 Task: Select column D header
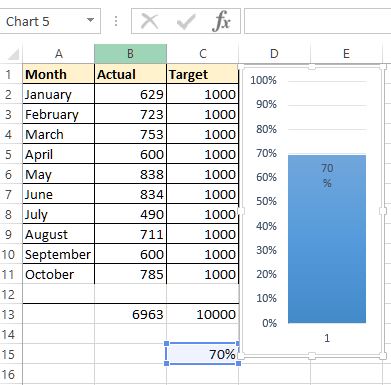274,54
